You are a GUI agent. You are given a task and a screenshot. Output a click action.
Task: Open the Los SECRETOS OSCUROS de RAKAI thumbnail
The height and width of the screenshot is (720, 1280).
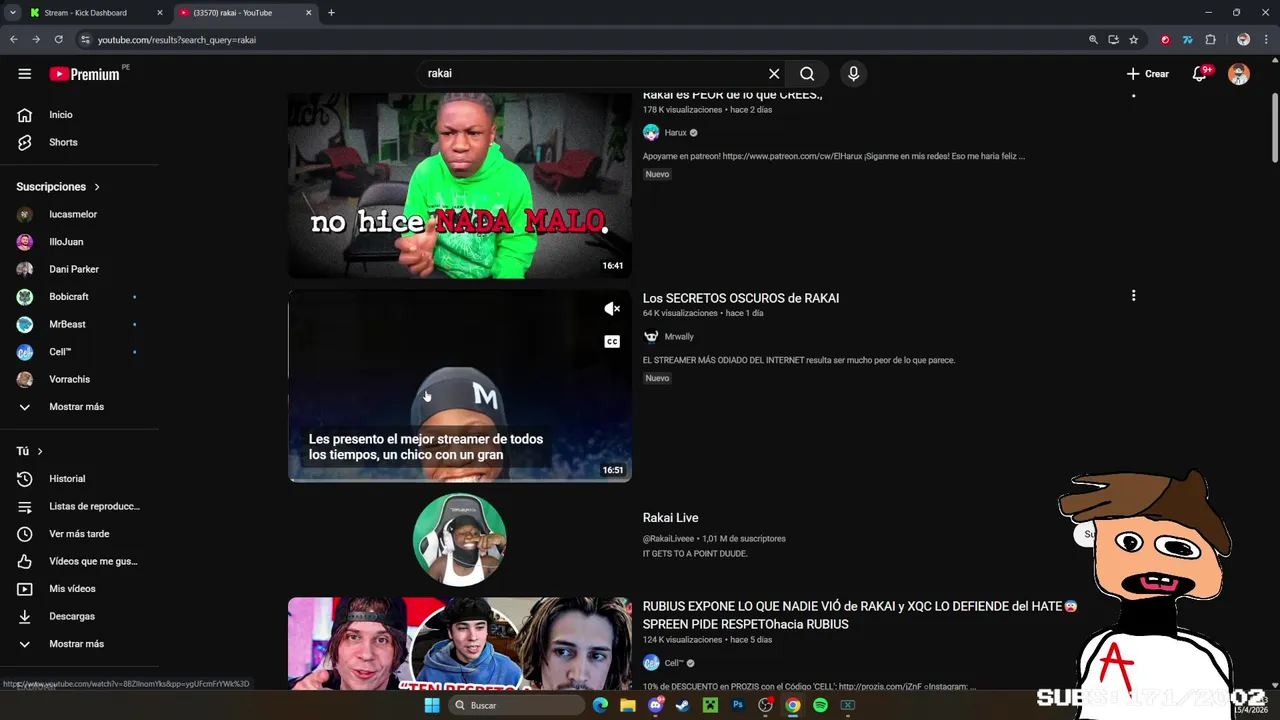(x=460, y=386)
